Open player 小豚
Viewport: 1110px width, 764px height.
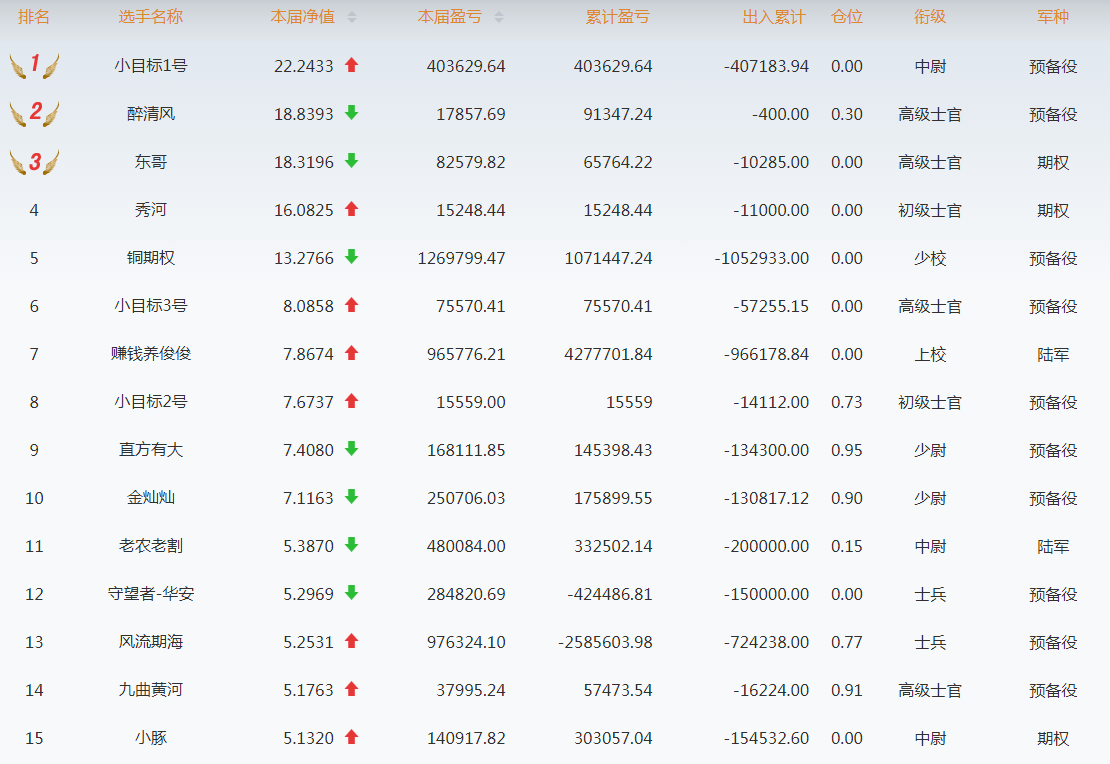[x=151, y=738]
